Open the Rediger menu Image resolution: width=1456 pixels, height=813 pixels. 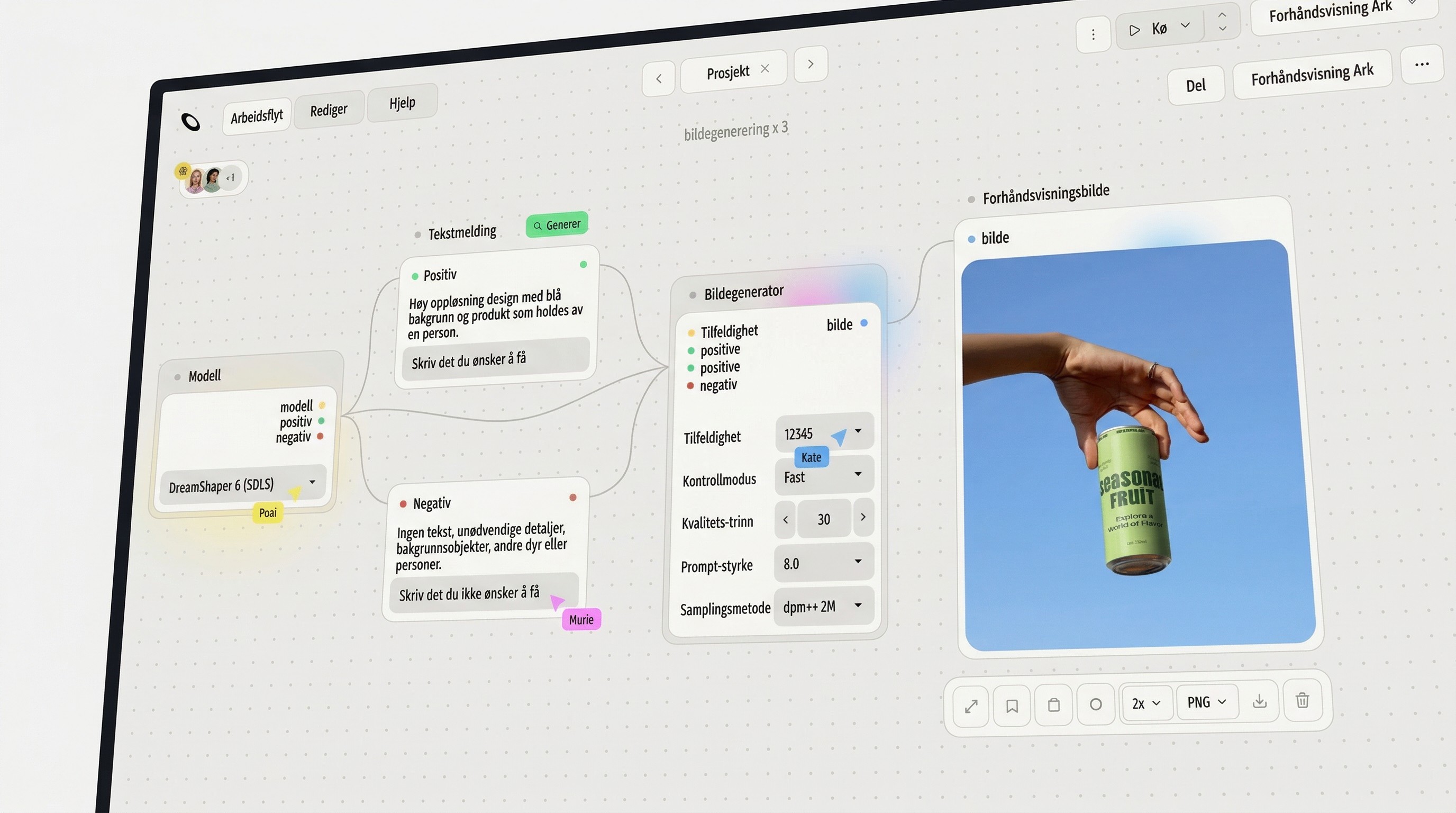[x=329, y=110]
